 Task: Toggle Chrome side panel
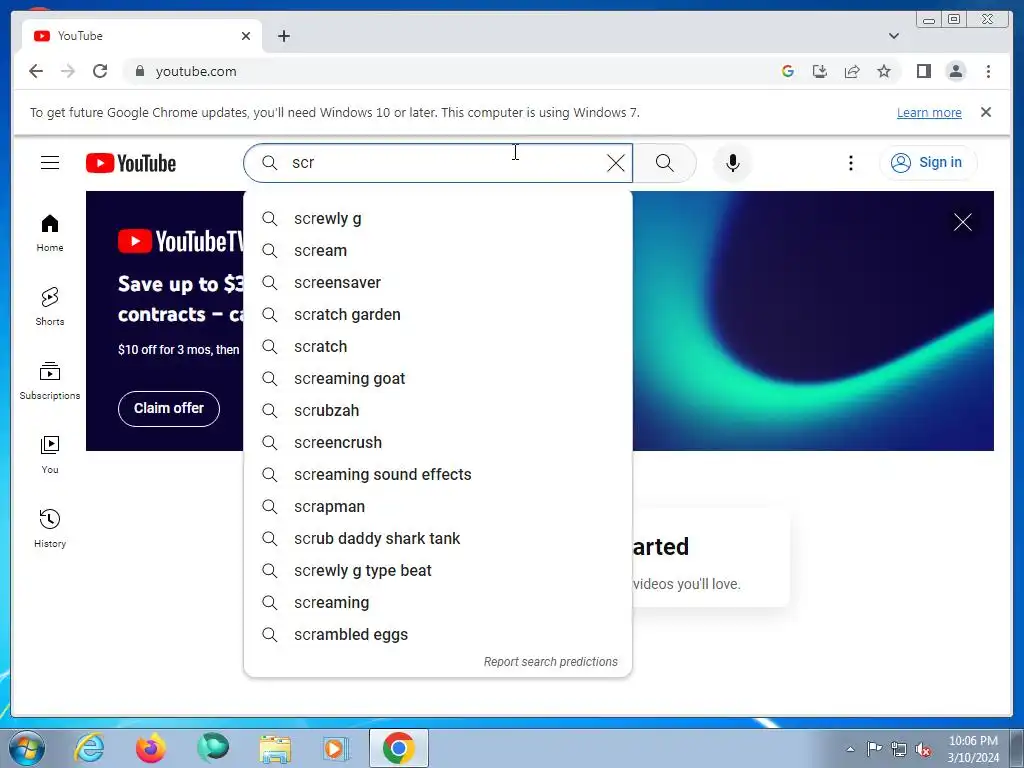923,71
